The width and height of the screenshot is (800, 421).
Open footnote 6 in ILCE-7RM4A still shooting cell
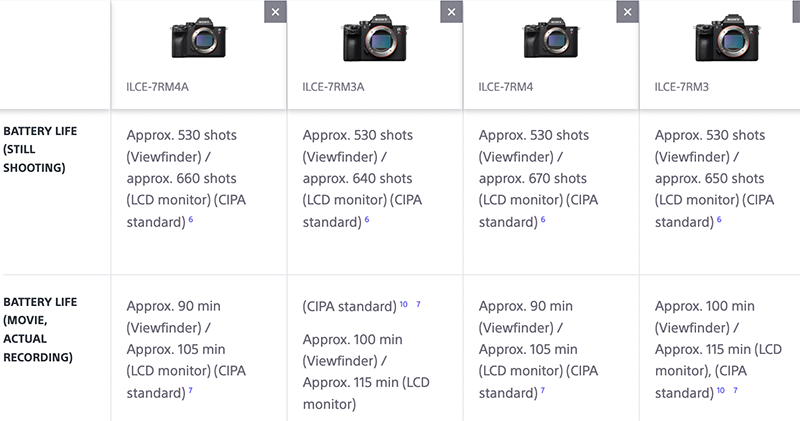191,220
